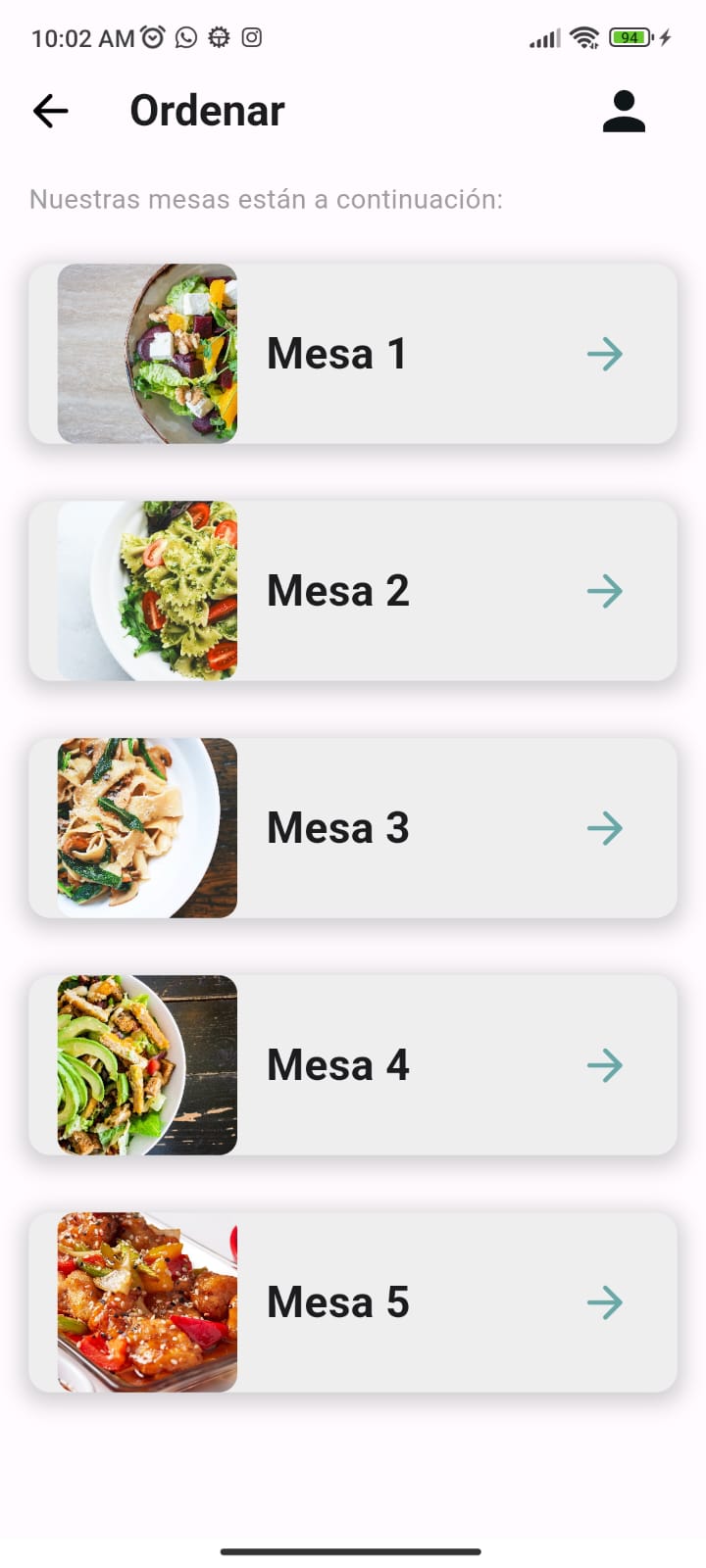Tap the Mesa 5 glazed chicken photo

[147, 1302]
